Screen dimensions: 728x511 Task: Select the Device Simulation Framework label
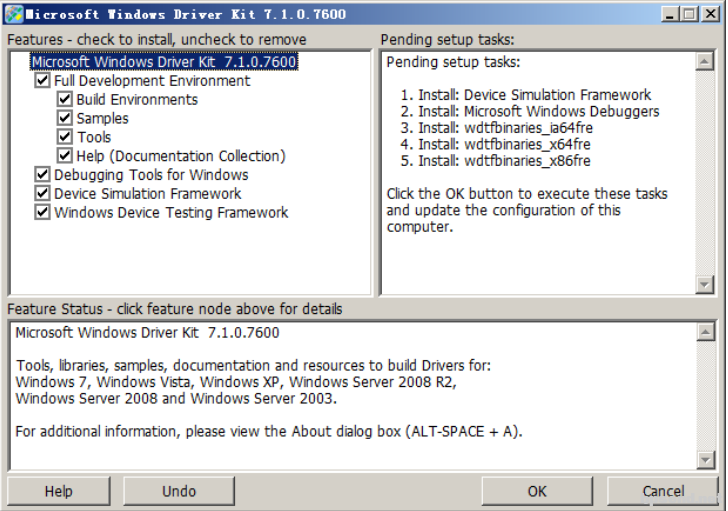pos(148,194)
